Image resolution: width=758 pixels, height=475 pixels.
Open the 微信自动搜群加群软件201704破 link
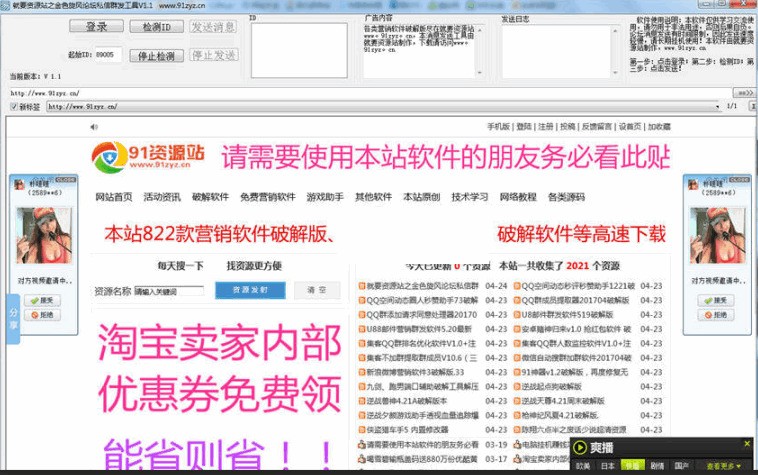click(x=576, y=358)
